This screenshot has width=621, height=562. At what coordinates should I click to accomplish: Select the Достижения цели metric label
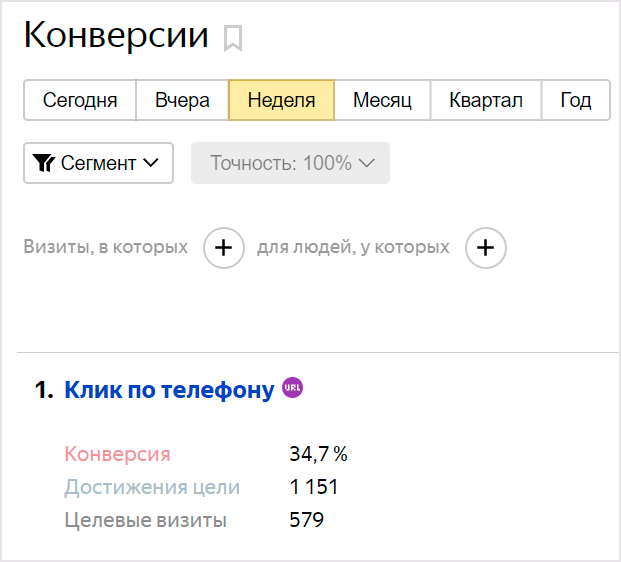tap(152, 487)
